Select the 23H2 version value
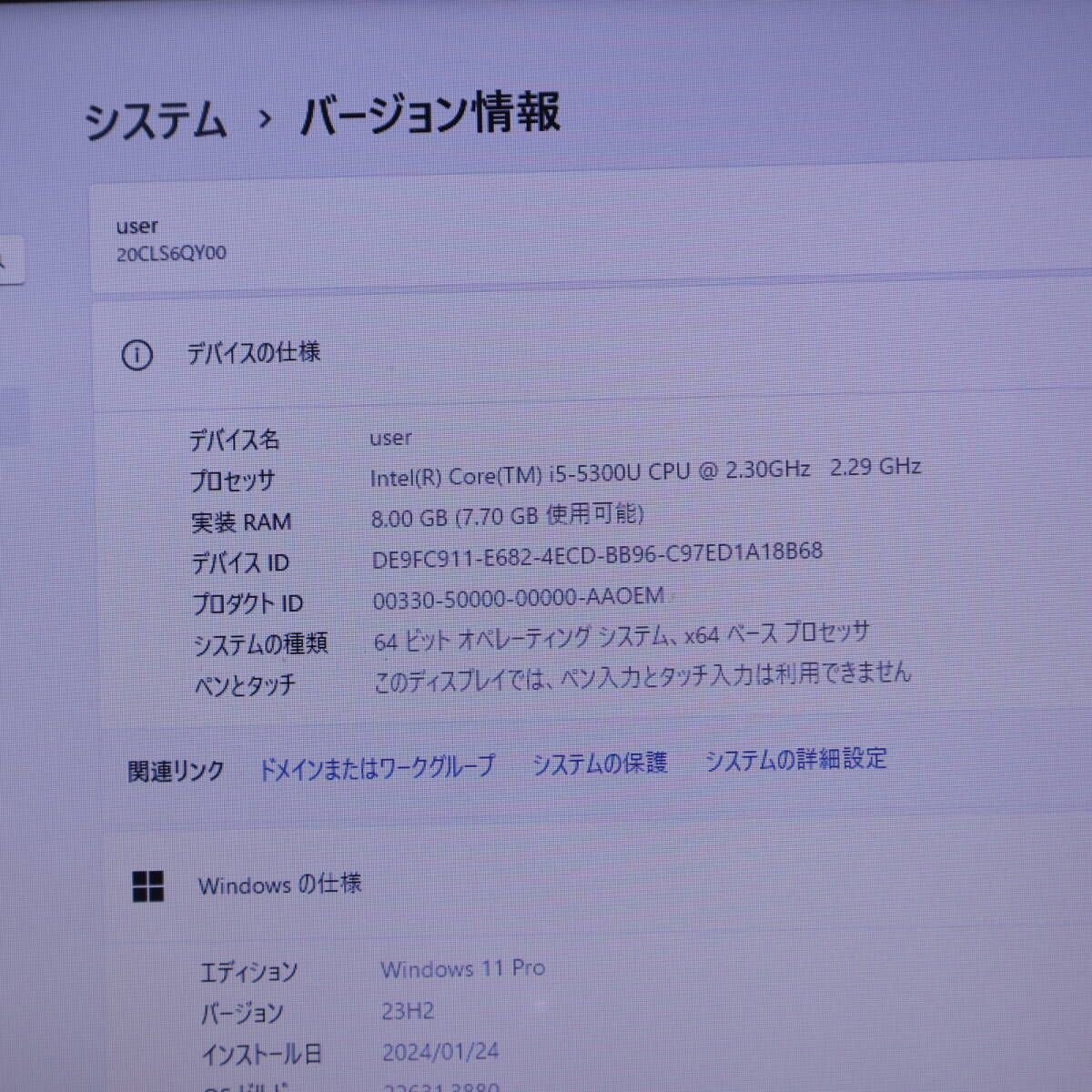Screen dimensions: 1092x1092 coord(408,1011)
